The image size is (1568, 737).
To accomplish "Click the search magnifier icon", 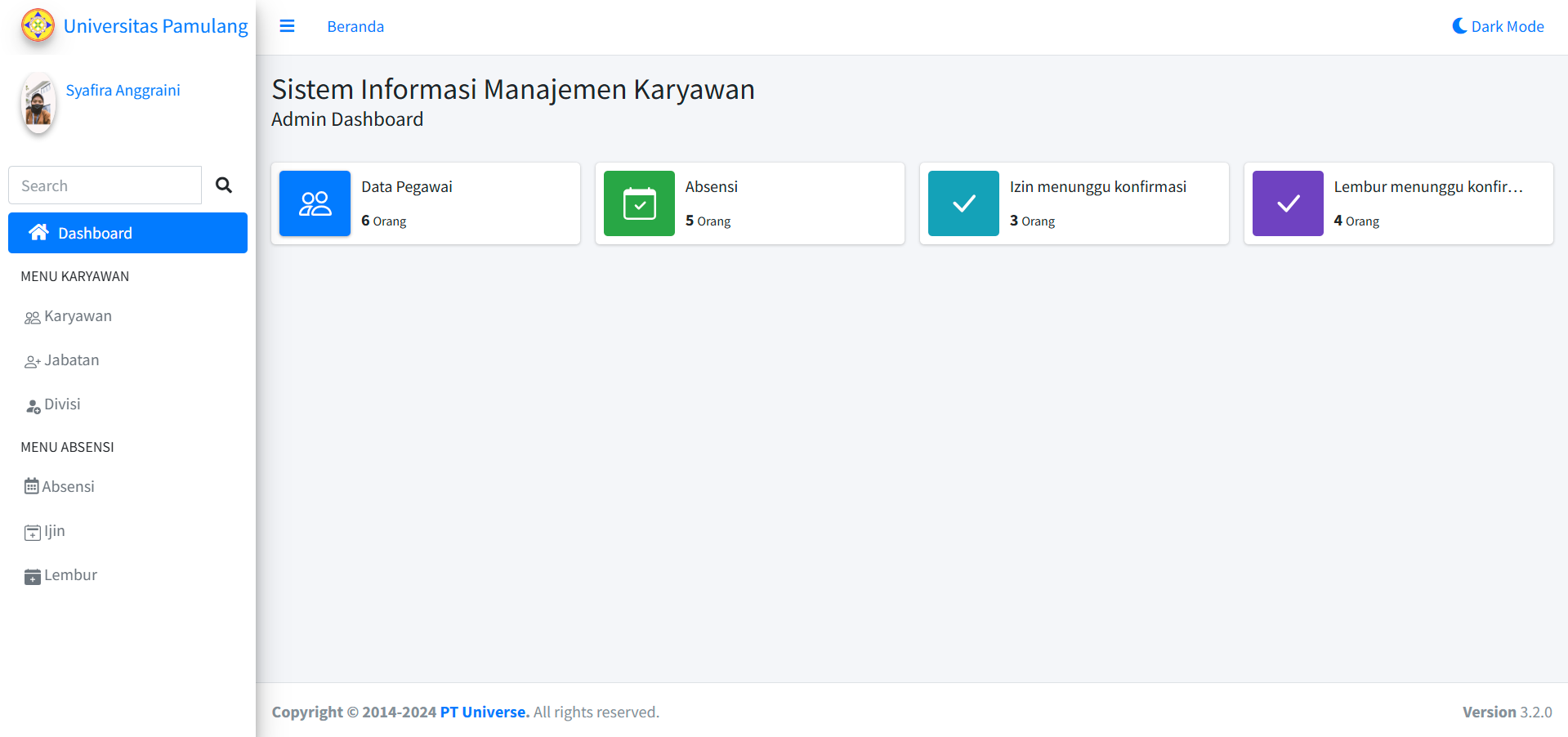I will click(224, 185).
